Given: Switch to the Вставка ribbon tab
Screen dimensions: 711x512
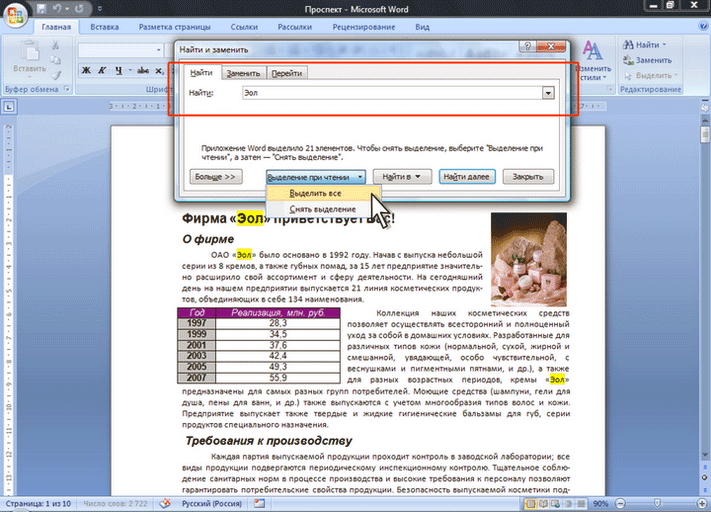Looking at the screenshot, I should (x=104, y=27).
